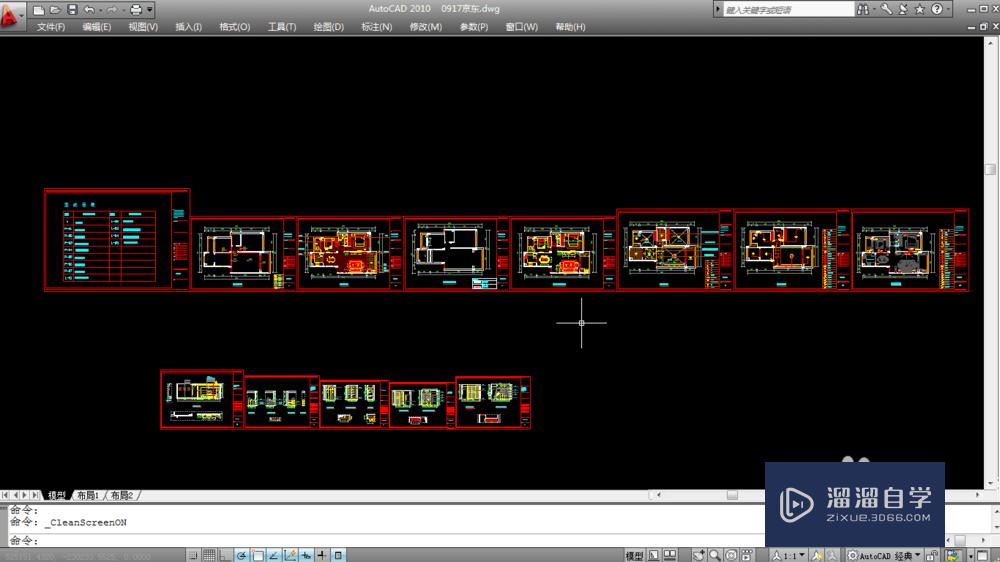Open the 绘图(D) menu

(x=328, y=27)
